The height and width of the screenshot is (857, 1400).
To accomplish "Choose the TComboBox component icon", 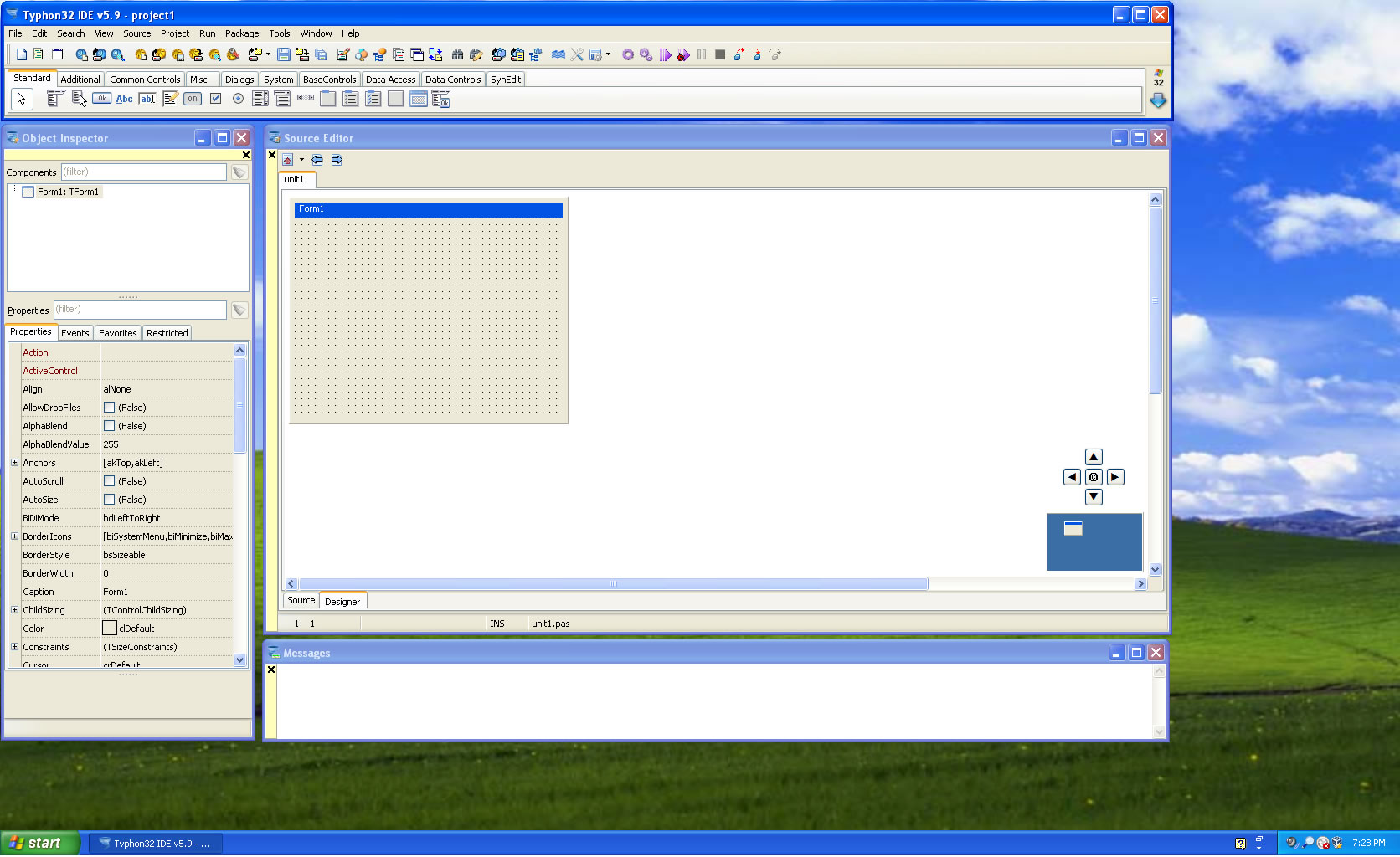I will (x=283, y=99).
